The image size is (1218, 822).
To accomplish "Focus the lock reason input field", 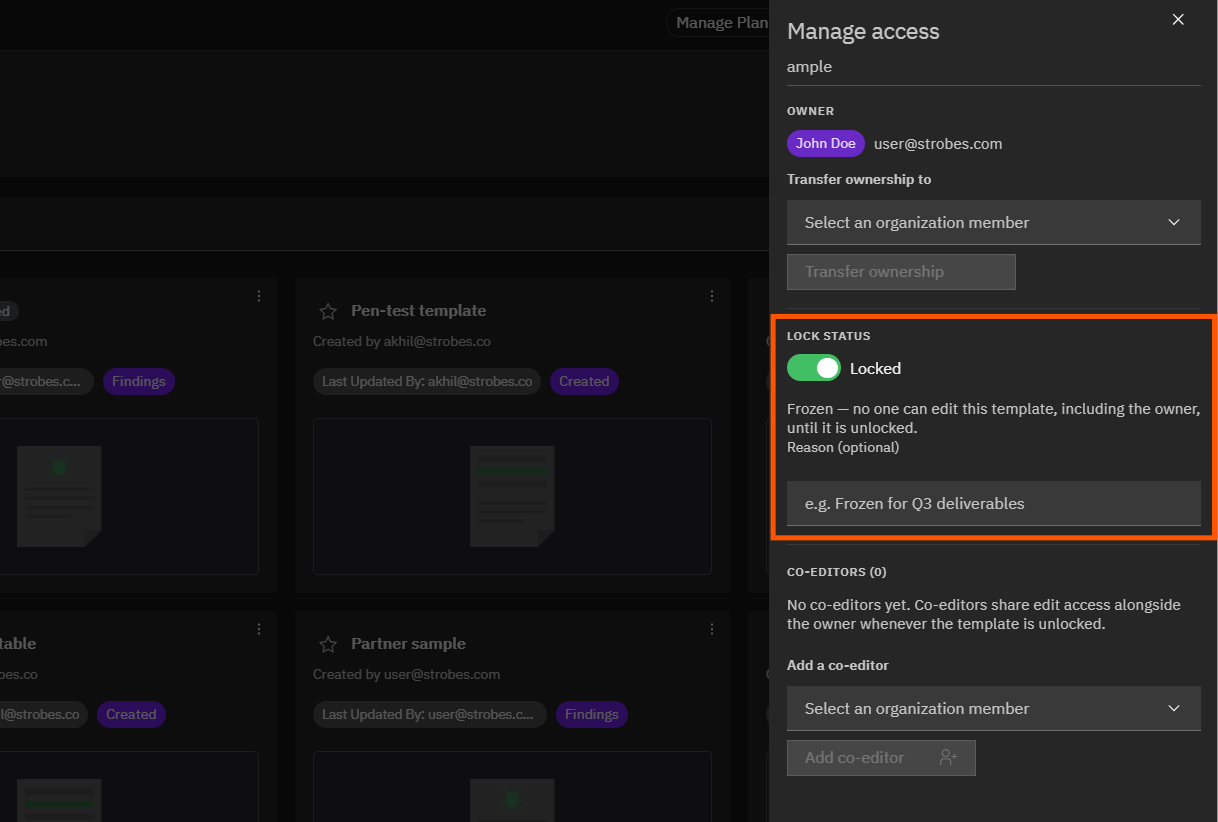I will click(994, 503).
